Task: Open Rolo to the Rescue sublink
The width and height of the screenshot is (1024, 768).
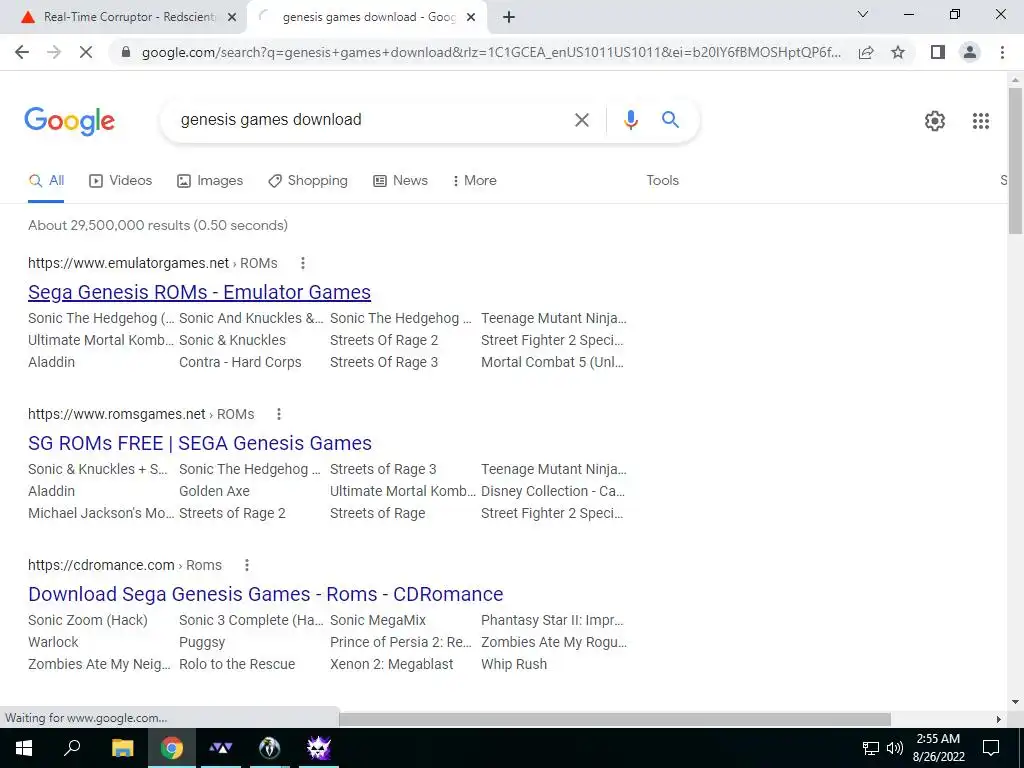Action: [237, 664]
